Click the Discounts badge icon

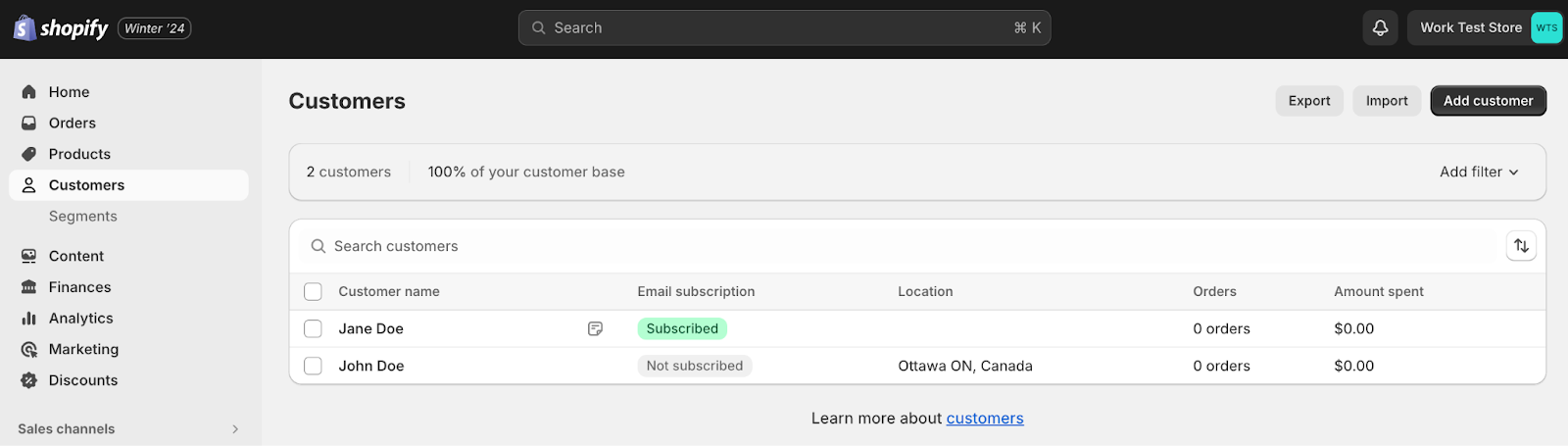29,380
